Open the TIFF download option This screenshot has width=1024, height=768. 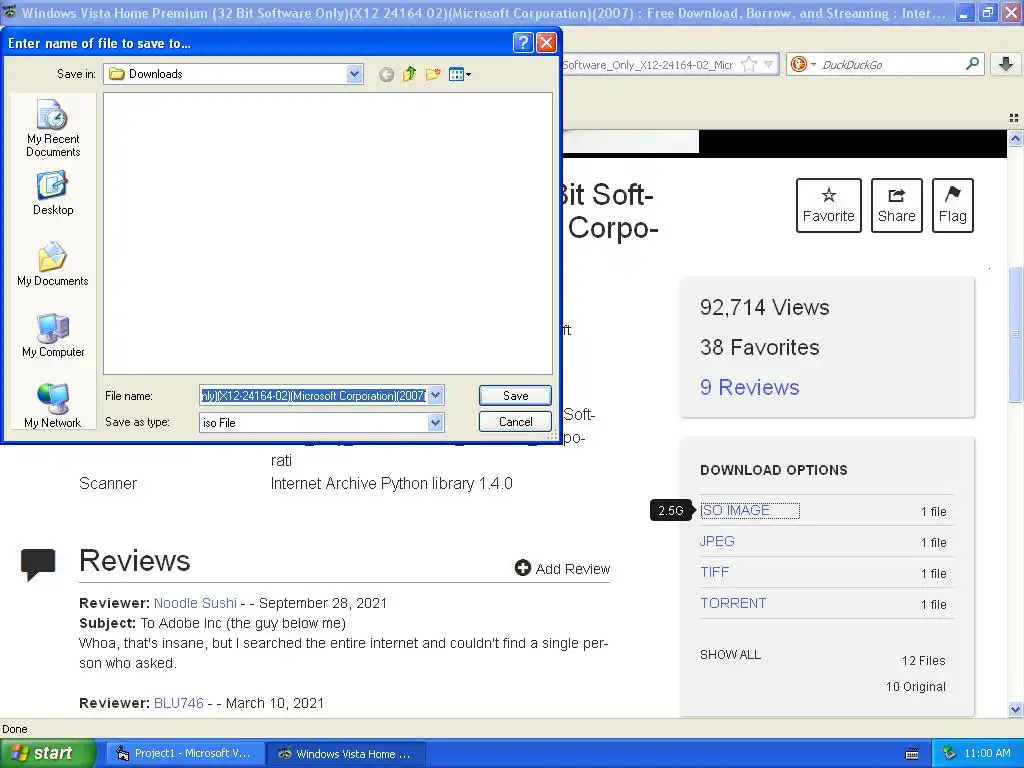point(714,572)
